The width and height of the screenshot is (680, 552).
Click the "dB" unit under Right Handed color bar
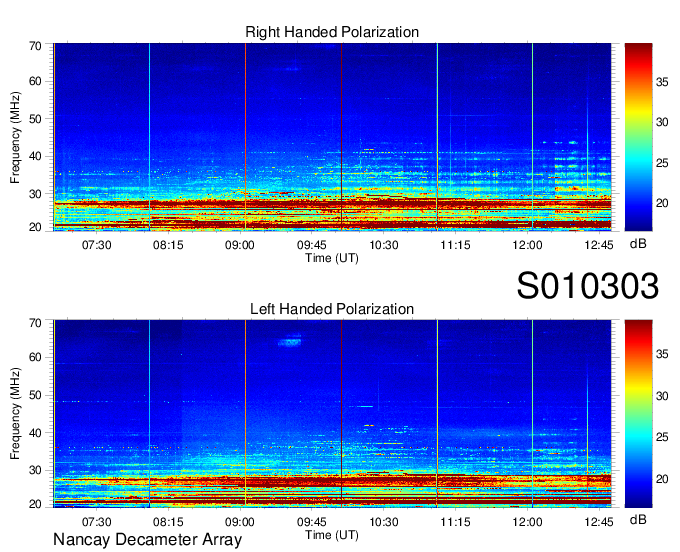[638, 244]
